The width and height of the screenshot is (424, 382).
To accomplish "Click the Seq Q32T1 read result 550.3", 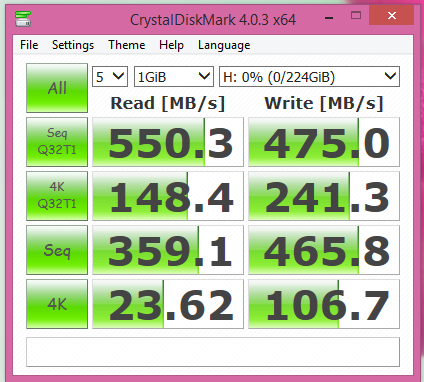I will [168, 142].
